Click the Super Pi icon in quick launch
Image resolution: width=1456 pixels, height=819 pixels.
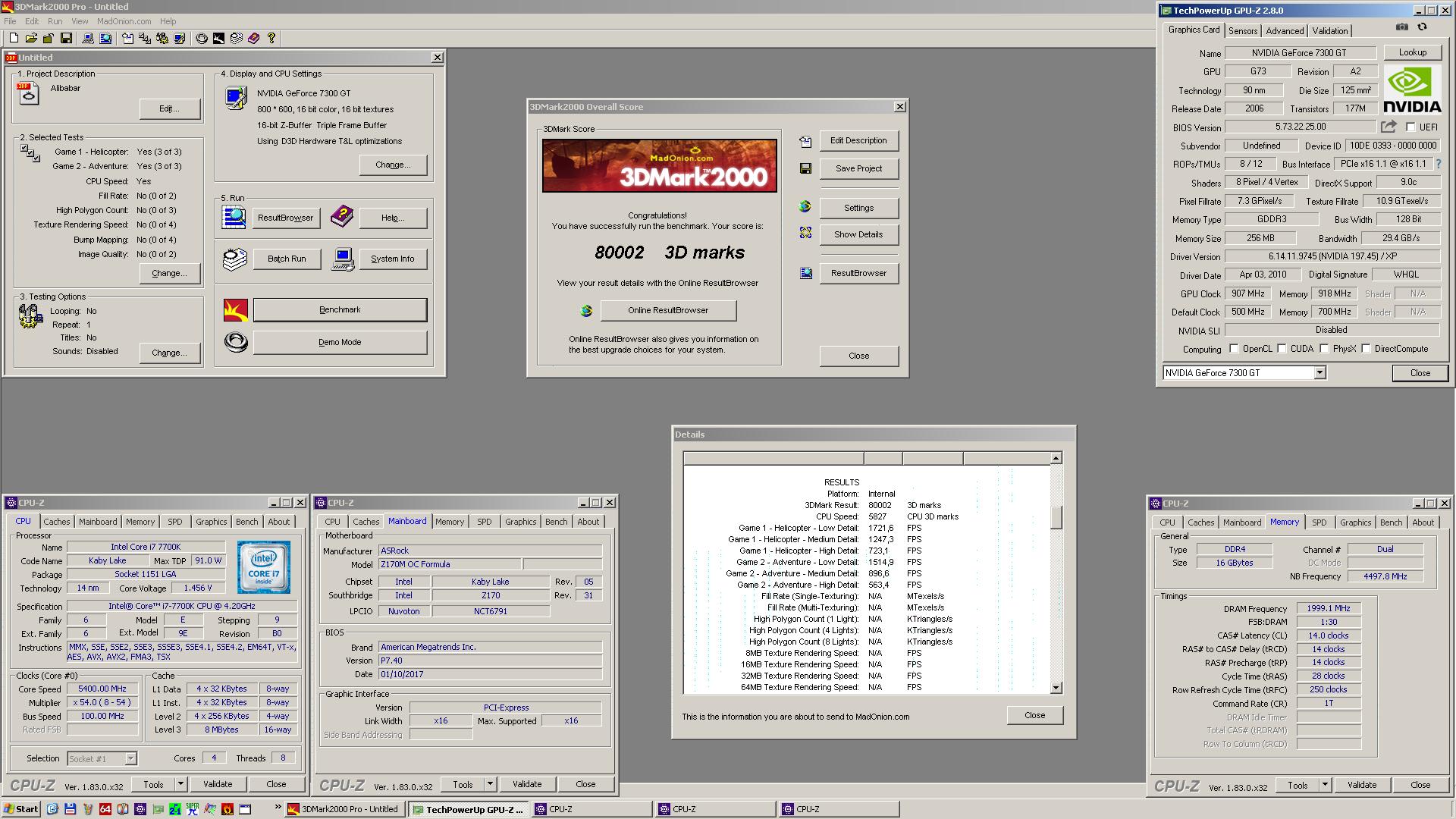193,809
